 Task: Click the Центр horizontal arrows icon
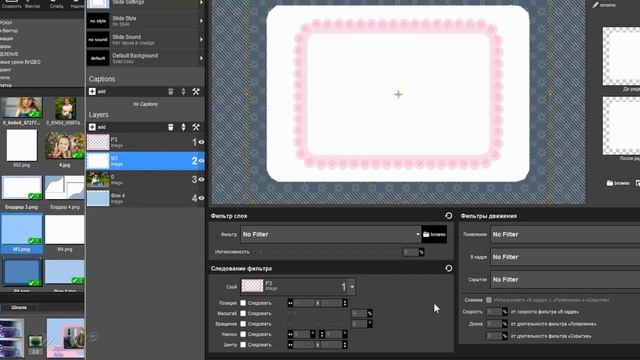pos(290,345)
